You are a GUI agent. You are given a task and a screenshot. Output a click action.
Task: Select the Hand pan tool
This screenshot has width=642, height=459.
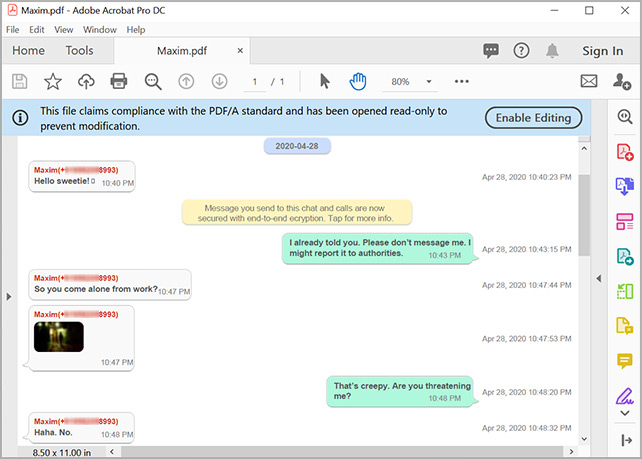tap(358, 81)
